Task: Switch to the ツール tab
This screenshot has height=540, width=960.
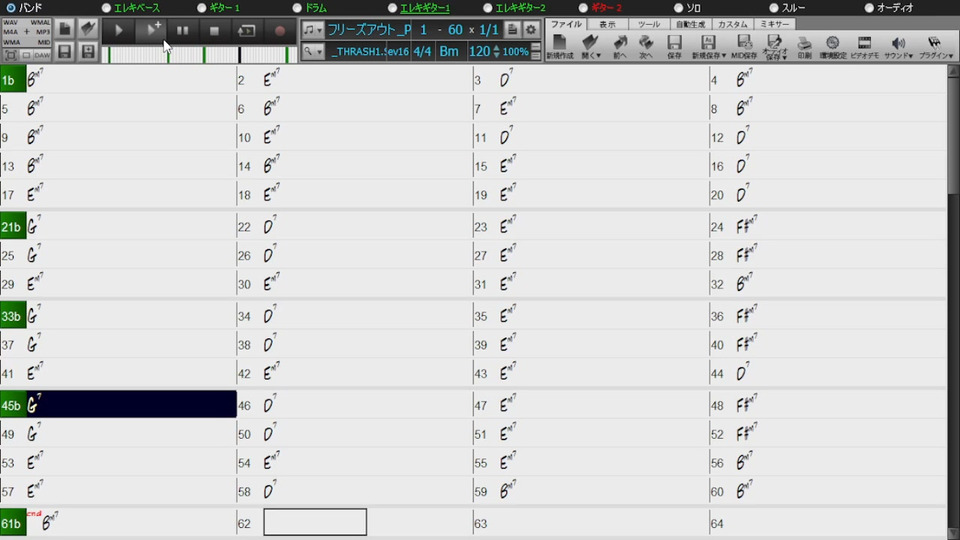Action: point(649,24)
